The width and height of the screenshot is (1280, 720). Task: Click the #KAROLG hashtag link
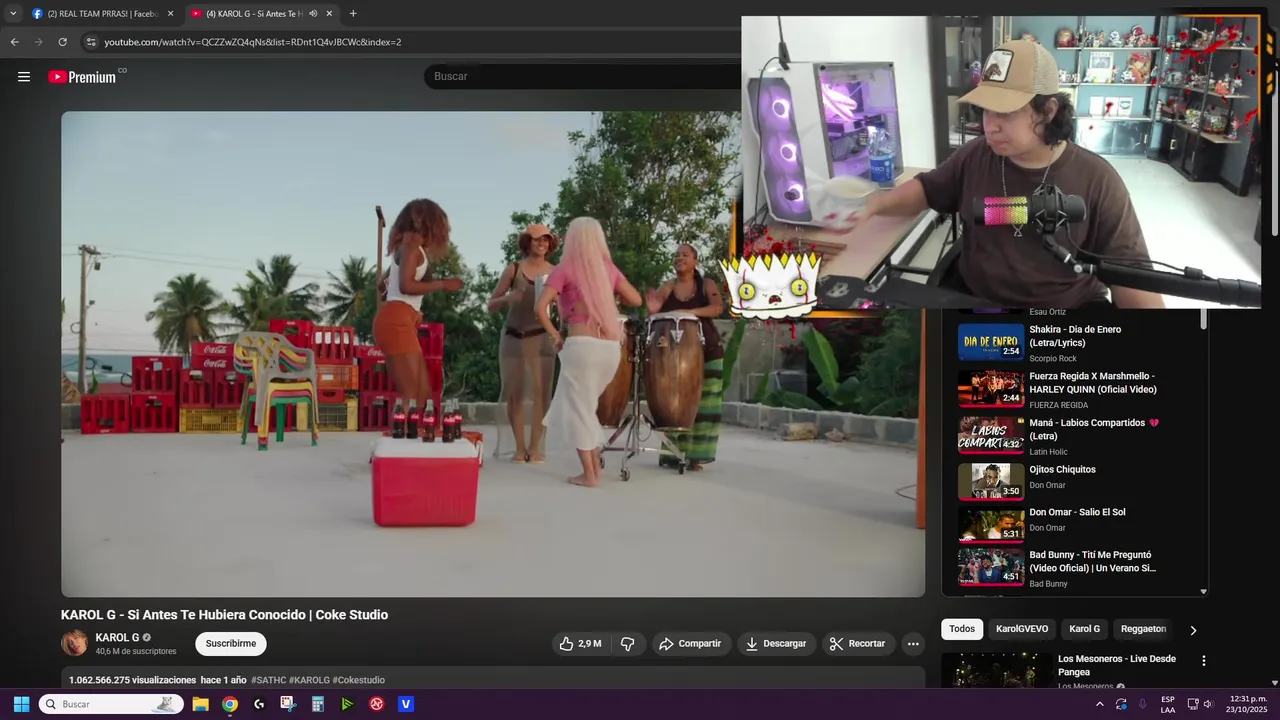coord(309,680)
